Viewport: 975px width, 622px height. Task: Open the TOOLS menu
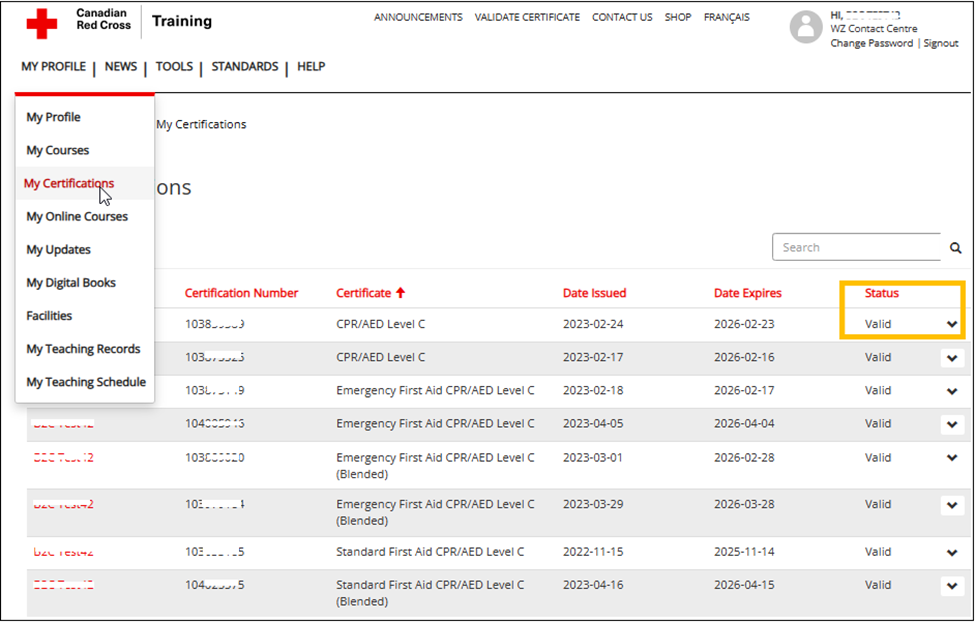point(174,66)
